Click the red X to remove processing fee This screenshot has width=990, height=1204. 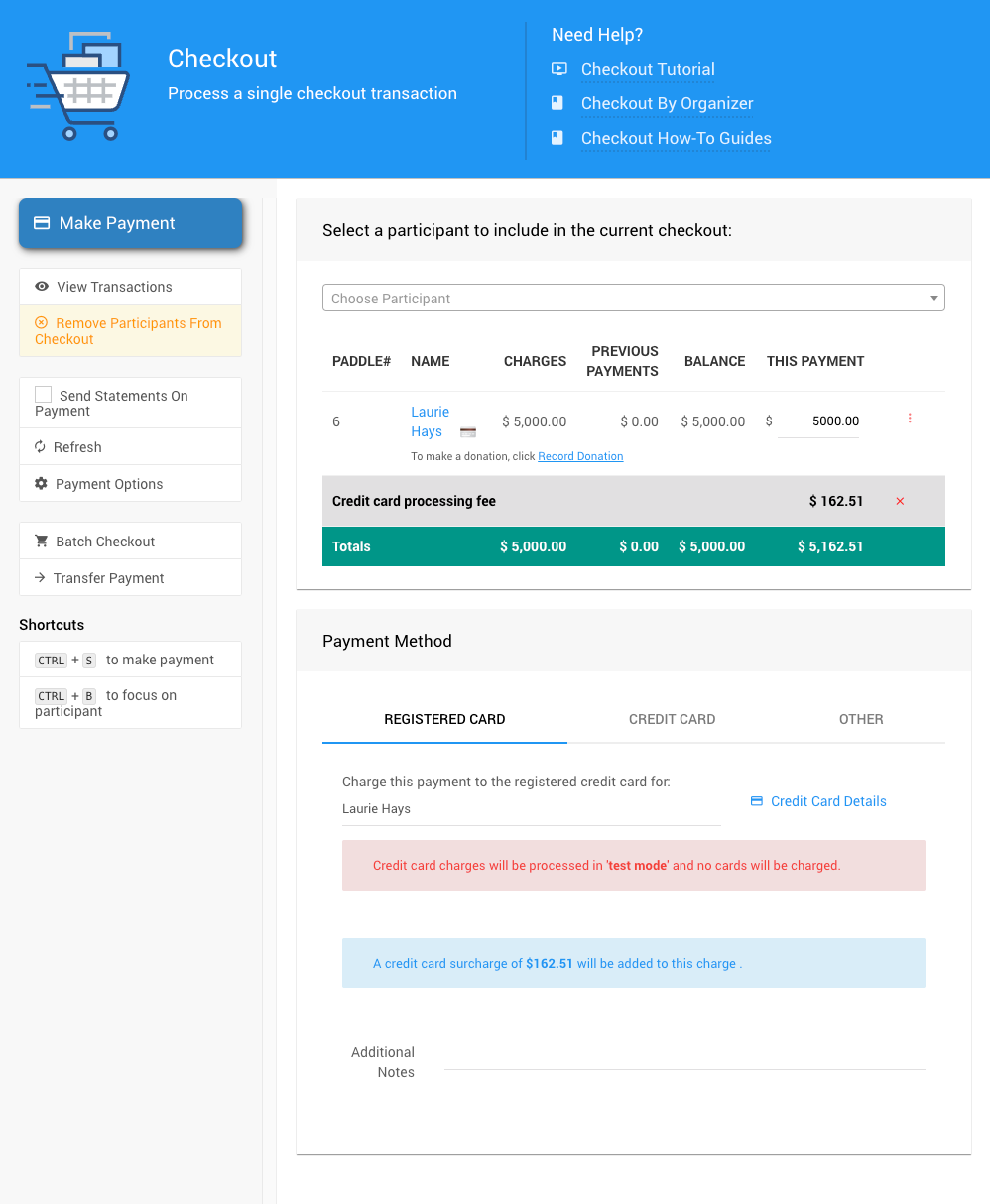pyautogui.click(x=900, y=501)
